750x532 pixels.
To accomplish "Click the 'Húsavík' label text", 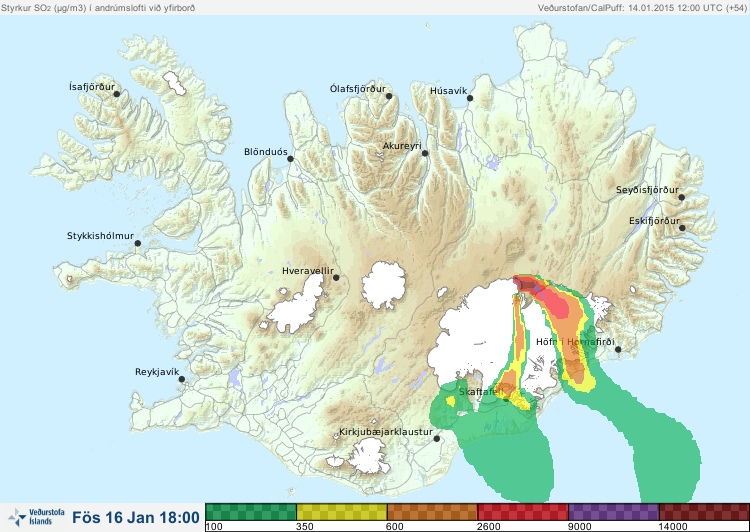I will pyautogui.click(x=449, y=91).
